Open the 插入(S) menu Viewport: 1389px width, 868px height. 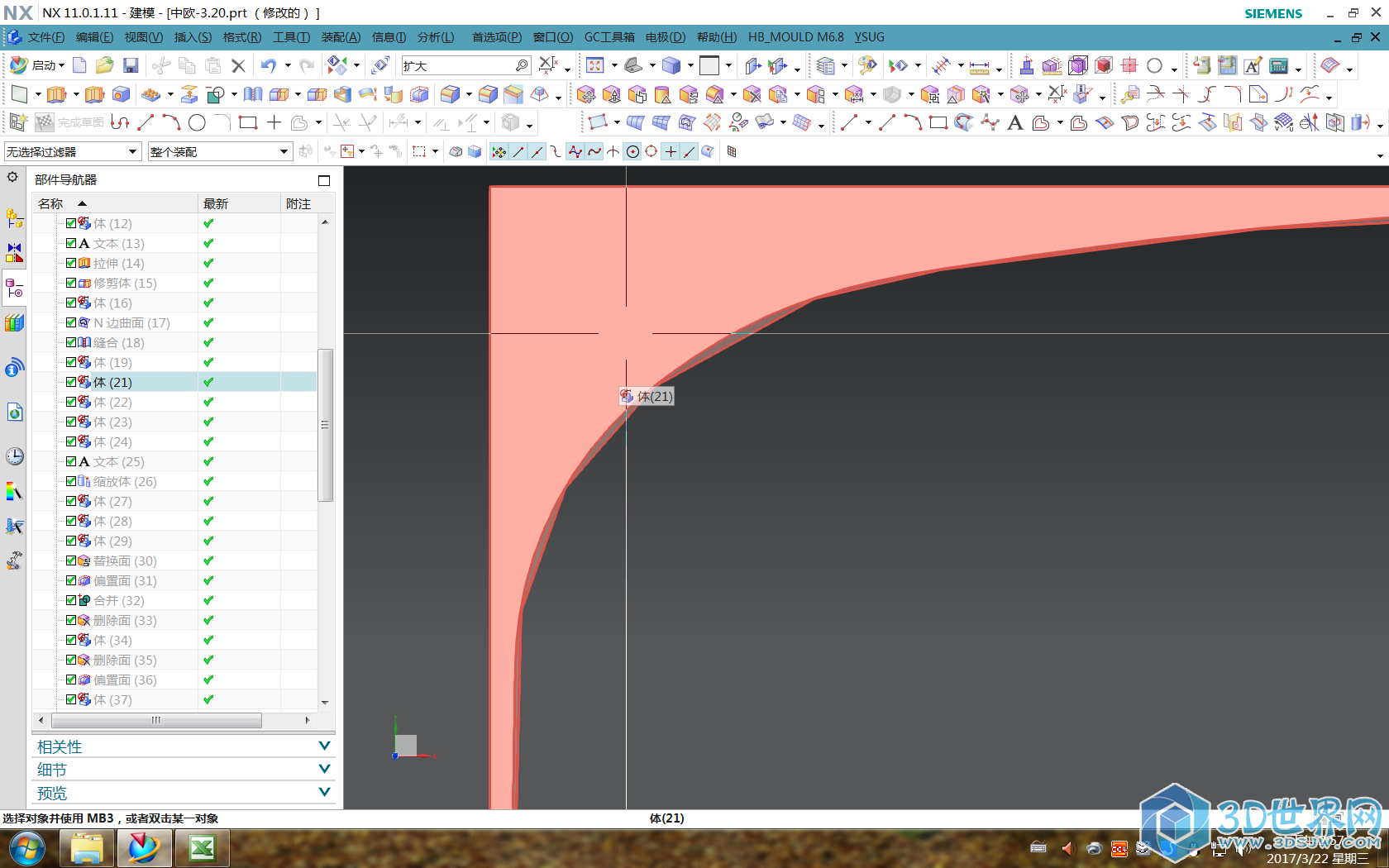[193, 37]
